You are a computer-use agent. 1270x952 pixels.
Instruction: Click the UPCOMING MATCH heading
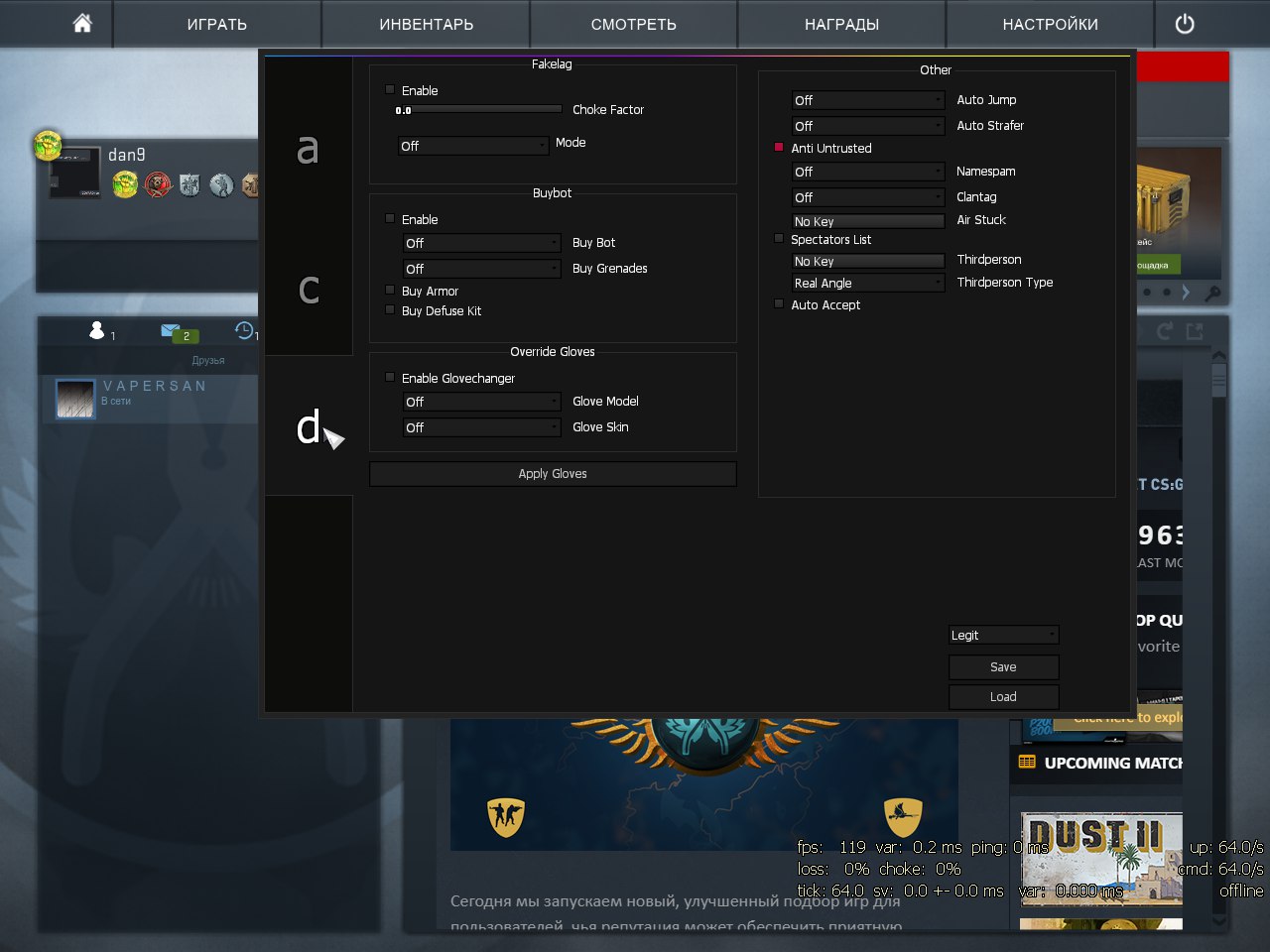coord(1113,764)
